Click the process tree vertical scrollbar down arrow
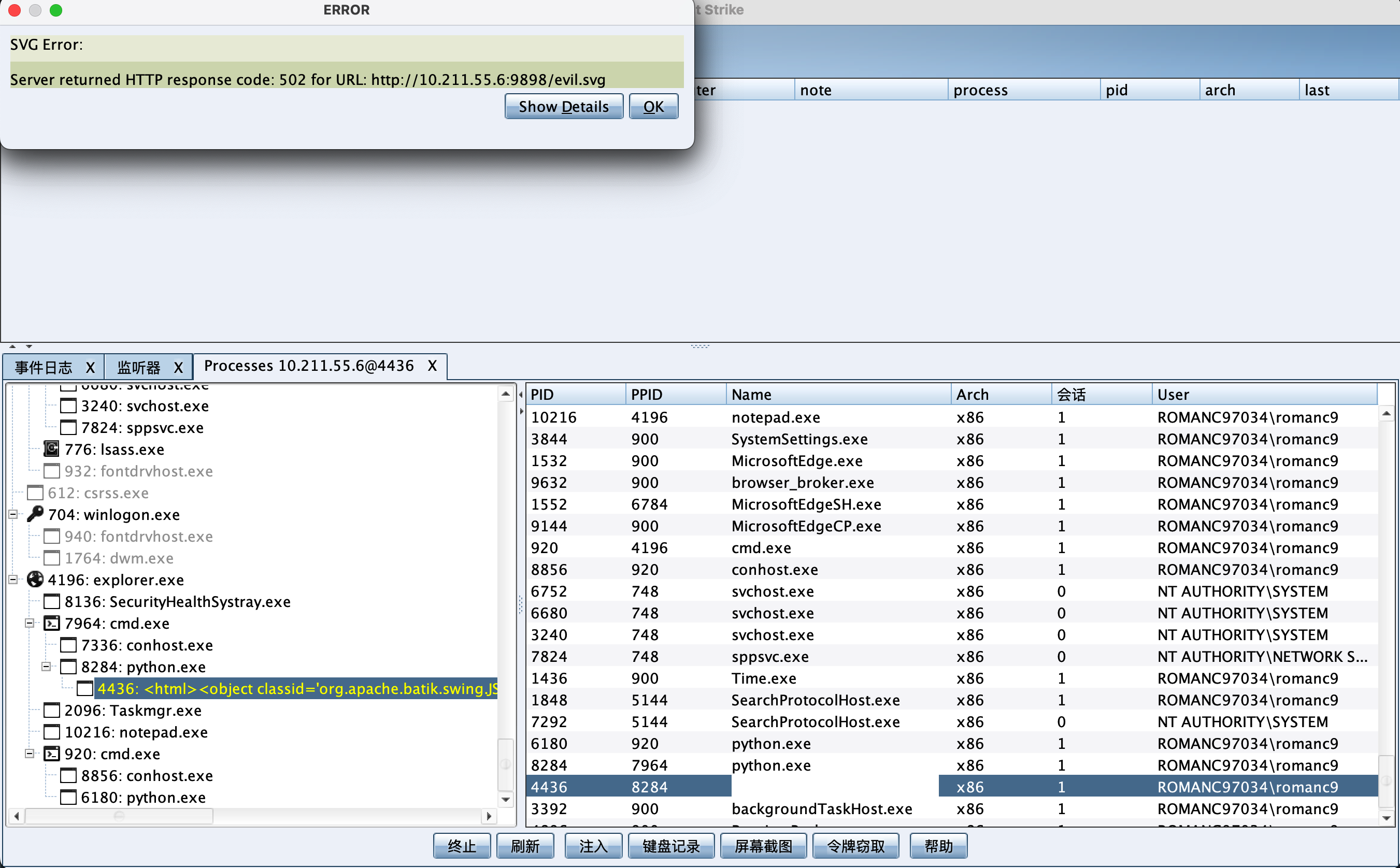The width and height of the screenshot is (1400, 868). point(505,799)
